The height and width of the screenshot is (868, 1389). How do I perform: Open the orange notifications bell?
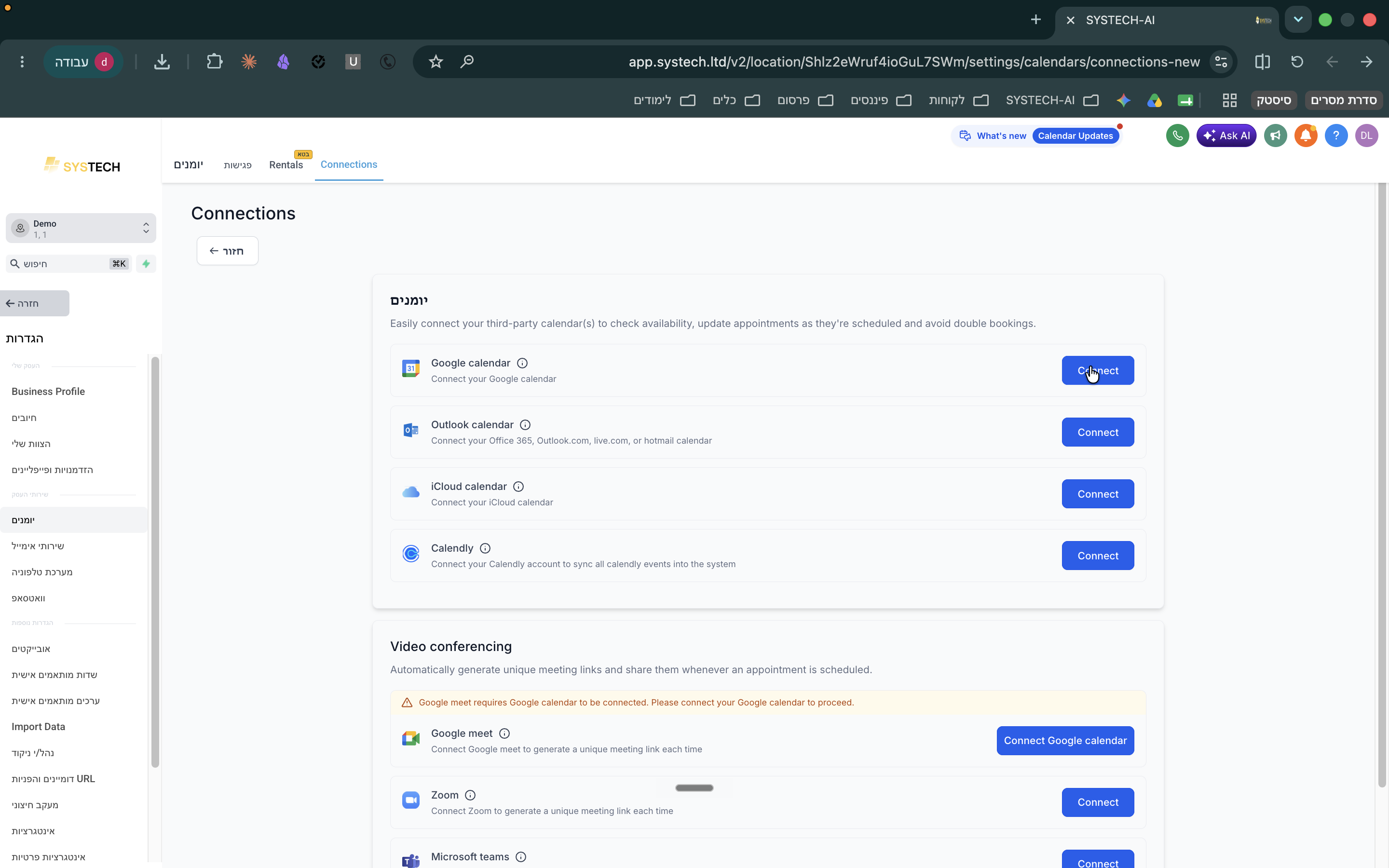point(1306,136)
